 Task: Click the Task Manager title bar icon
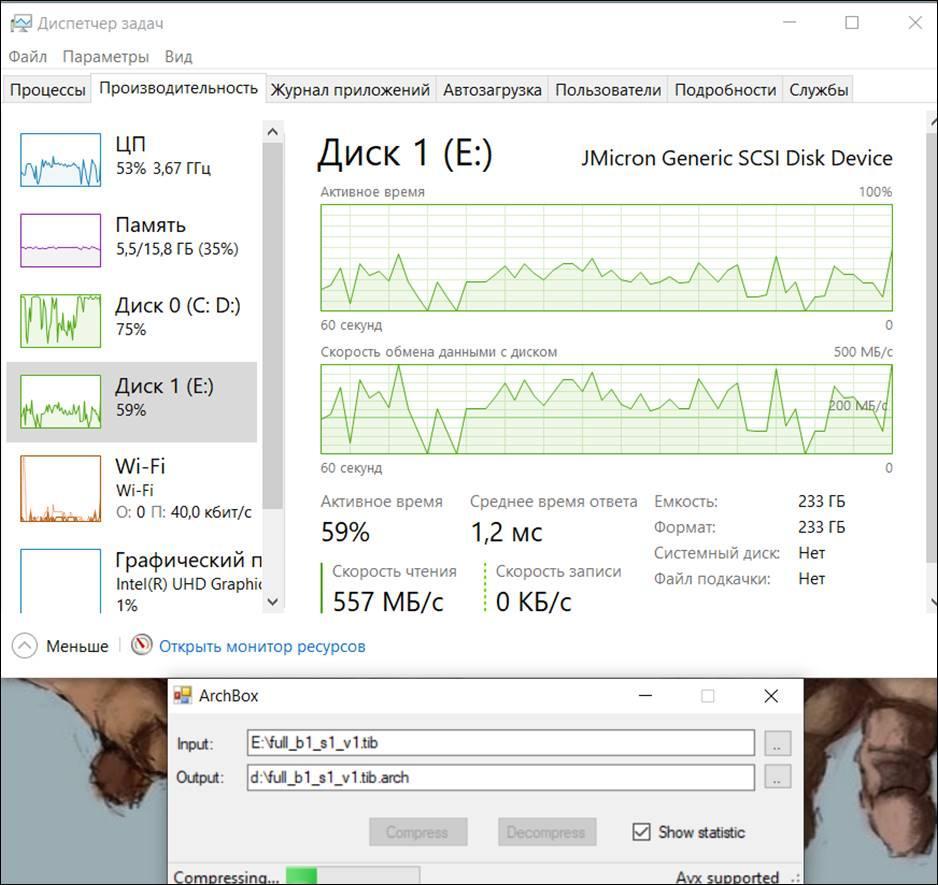(20, 22)
